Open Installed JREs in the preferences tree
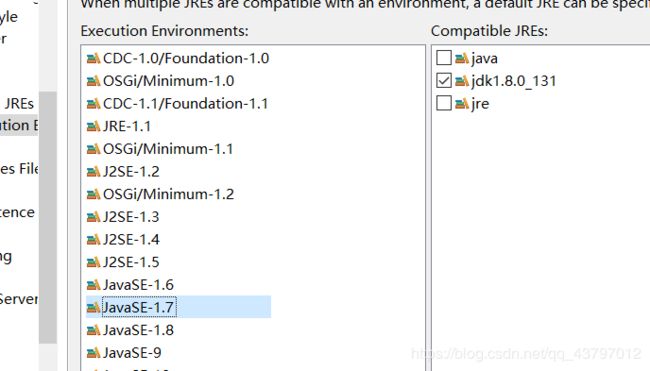The width and height of the screenshot is (650, 371). point(19,104)
